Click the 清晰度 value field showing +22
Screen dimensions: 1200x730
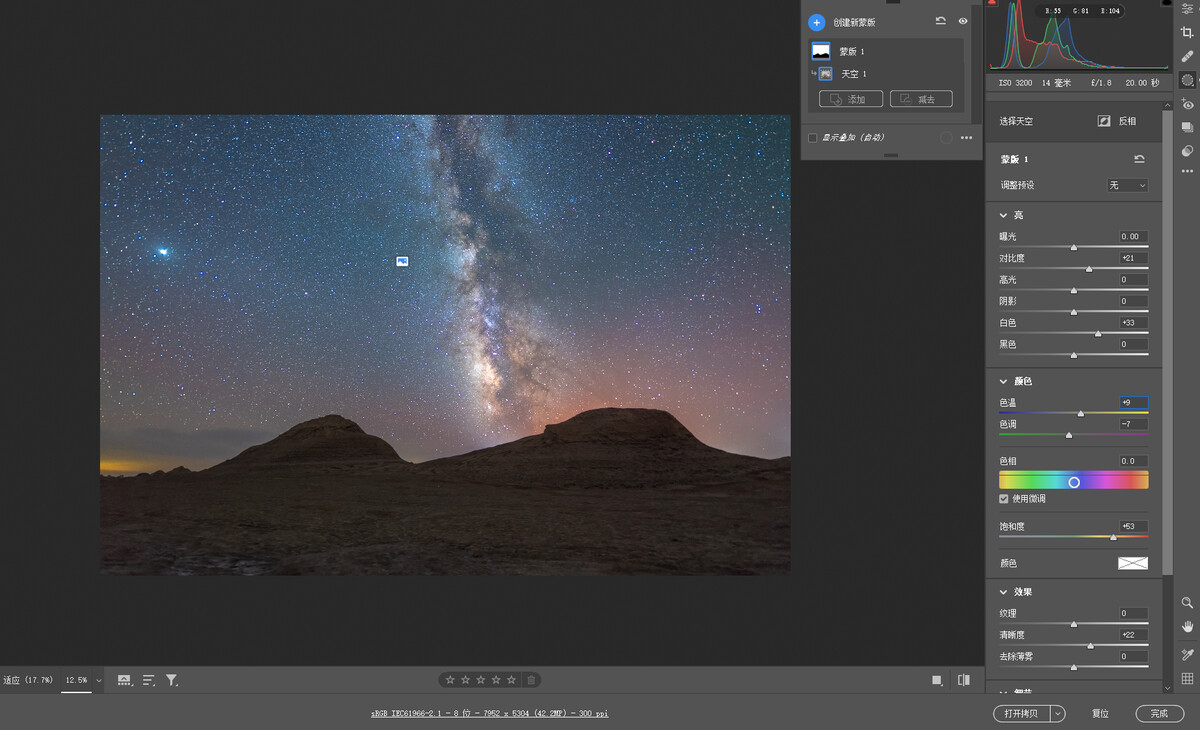coord(1134,635)
